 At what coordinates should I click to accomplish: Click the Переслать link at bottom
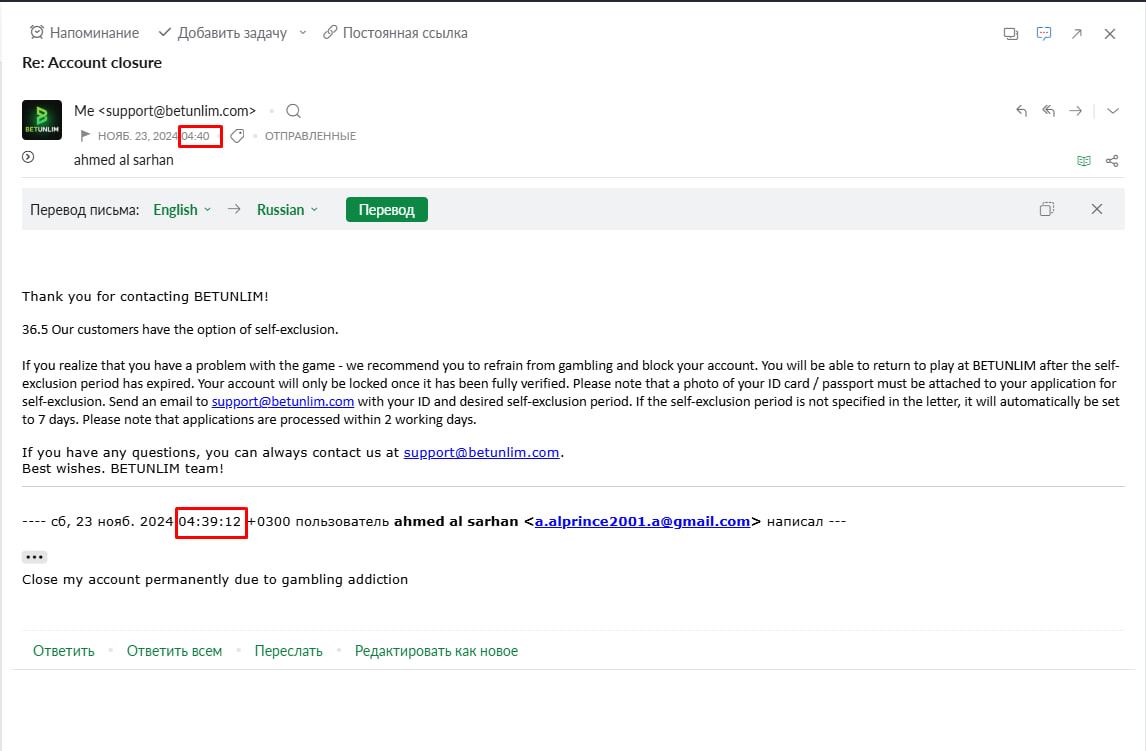pyautogui.click(x=288, y=651)
